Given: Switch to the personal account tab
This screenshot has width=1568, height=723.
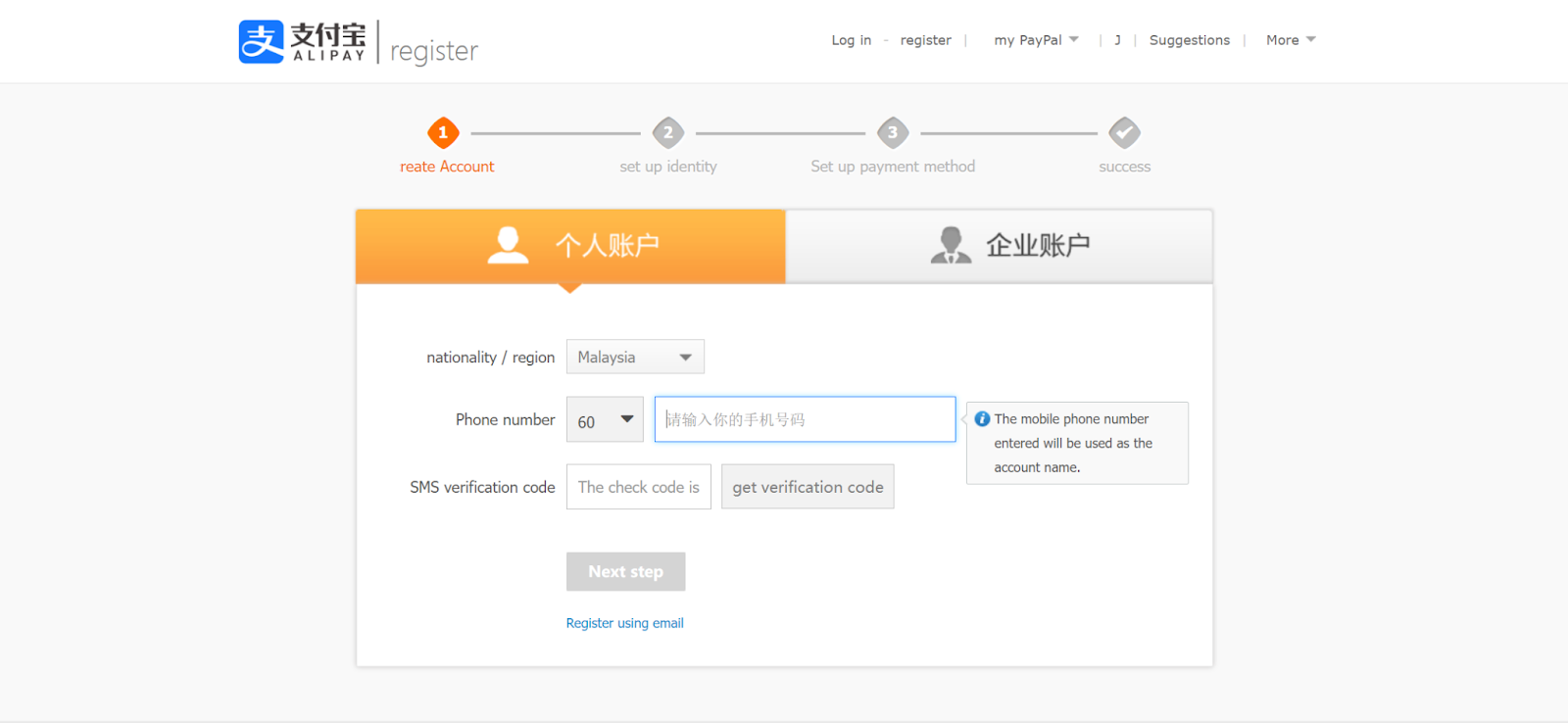Looking at the screenshot, I should click(570, 246).
